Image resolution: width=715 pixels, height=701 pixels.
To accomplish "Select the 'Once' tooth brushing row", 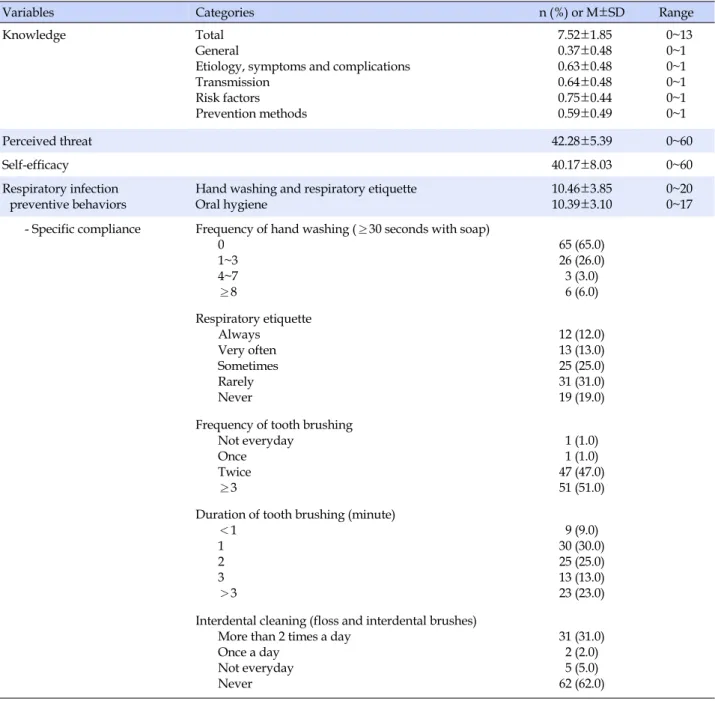I will tap(232, 457).
